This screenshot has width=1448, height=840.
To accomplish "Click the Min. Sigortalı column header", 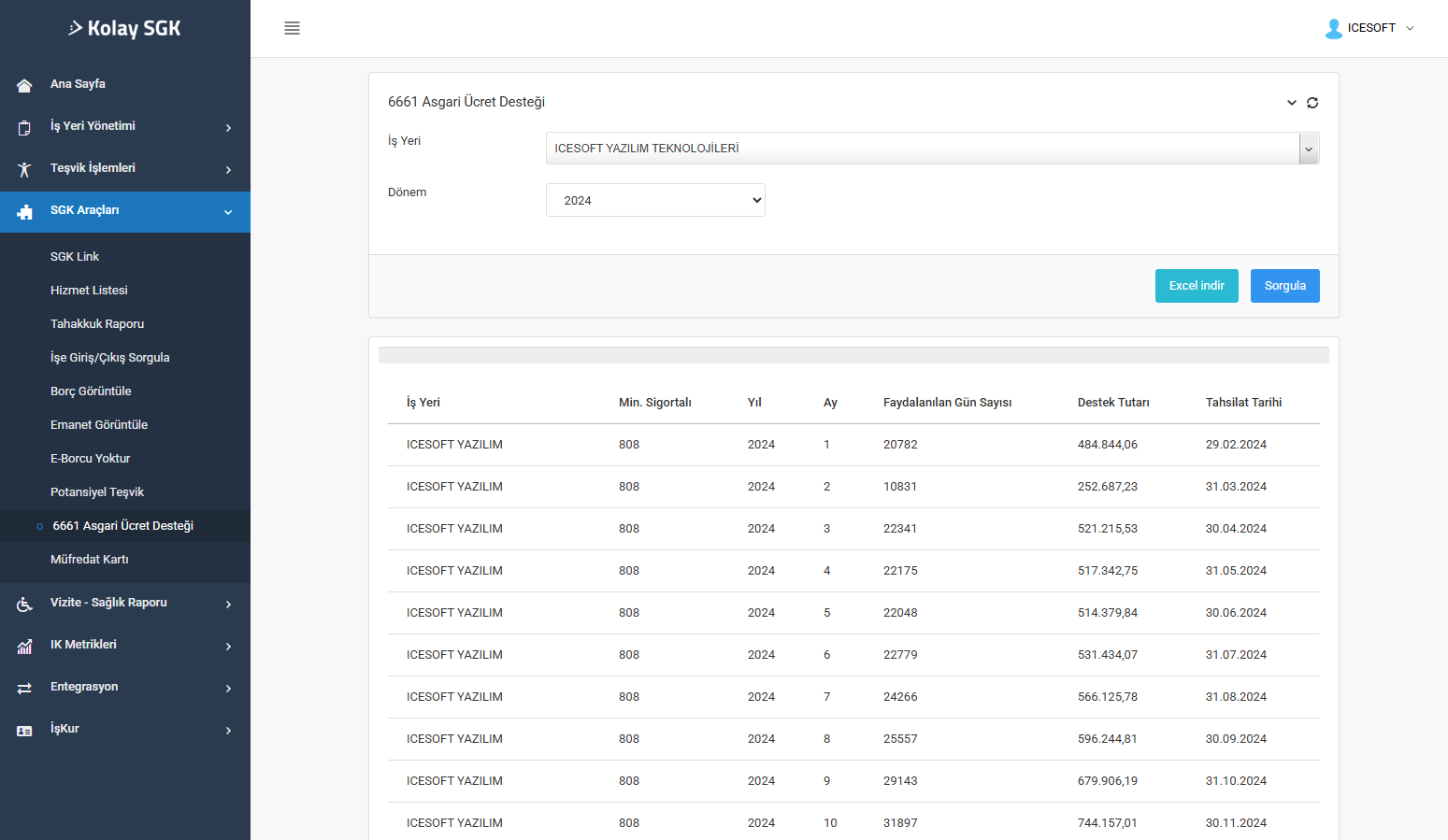I will click(655, 403).
